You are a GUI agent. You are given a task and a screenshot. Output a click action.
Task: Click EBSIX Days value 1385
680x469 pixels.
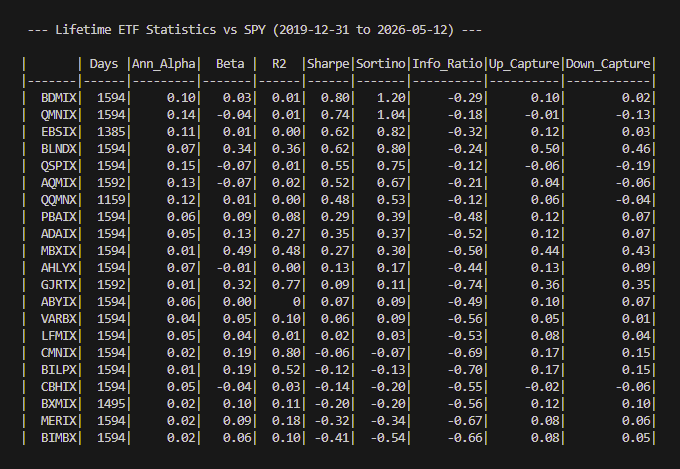click(x=111, y=132)
